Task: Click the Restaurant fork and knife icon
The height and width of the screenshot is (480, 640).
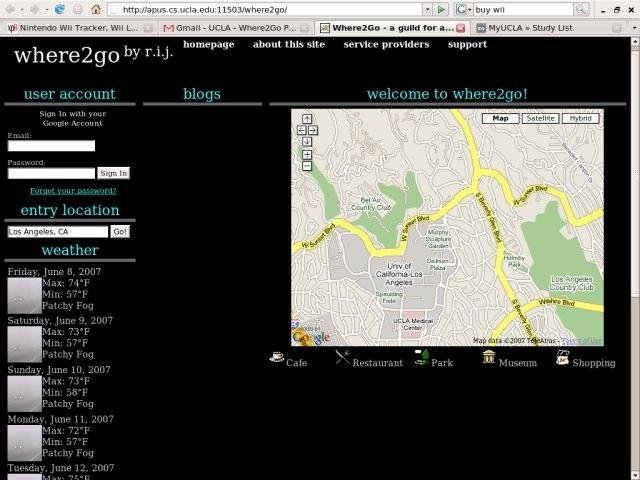Action: (342, 358)
